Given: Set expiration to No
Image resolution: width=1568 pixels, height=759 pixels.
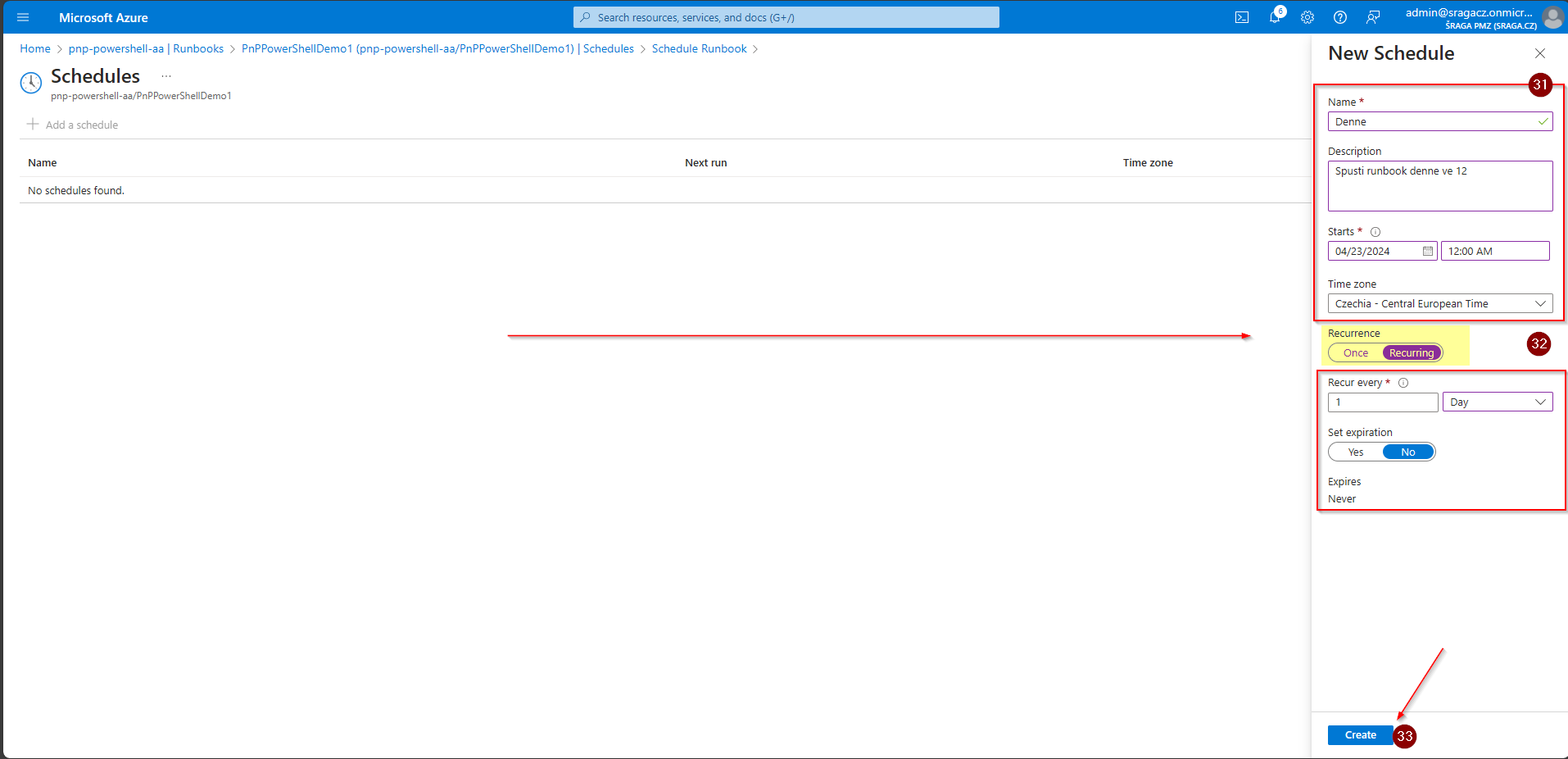Looking at the screenshot, I should click(1408, 452).
